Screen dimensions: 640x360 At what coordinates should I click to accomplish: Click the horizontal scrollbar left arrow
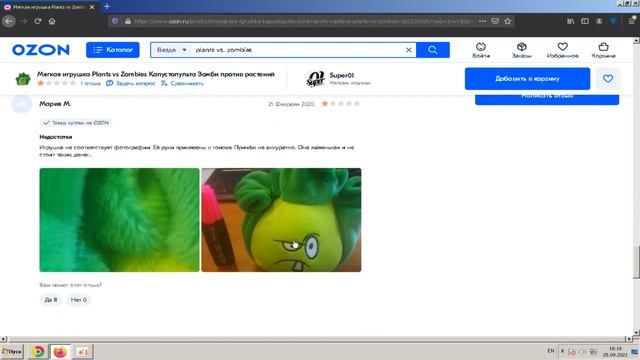(x=3, y=339)
